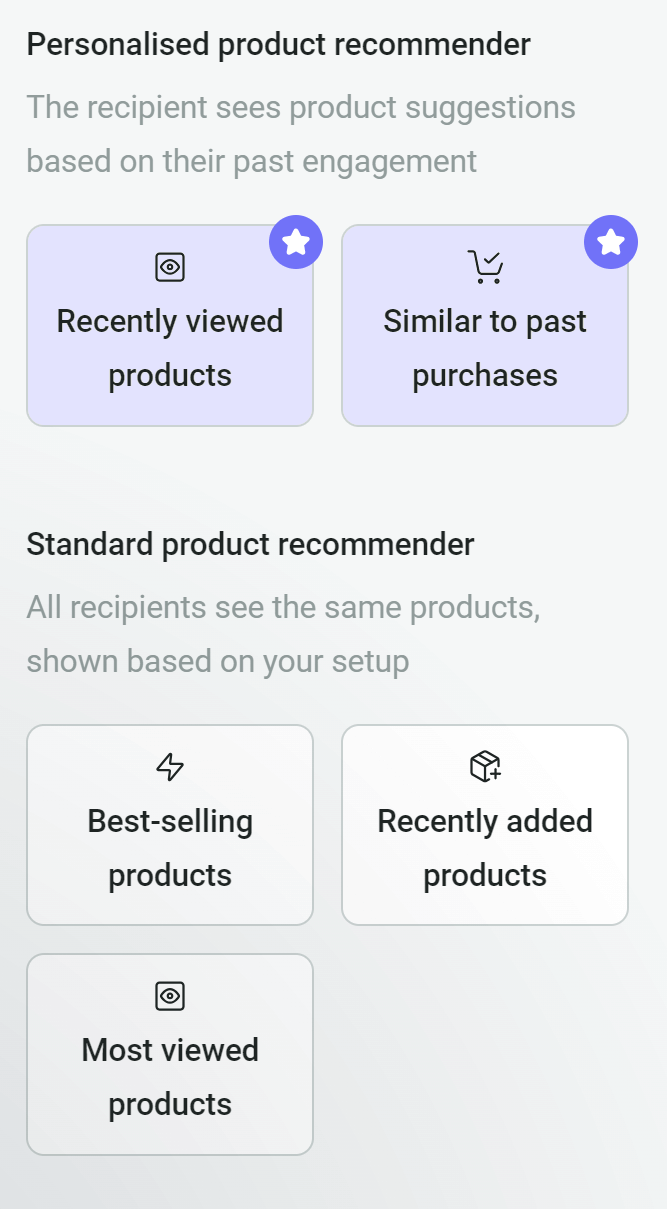667x1209 pixels.
Task: Click the eye icon on Recently viewed products
Action: click(169, 267)
